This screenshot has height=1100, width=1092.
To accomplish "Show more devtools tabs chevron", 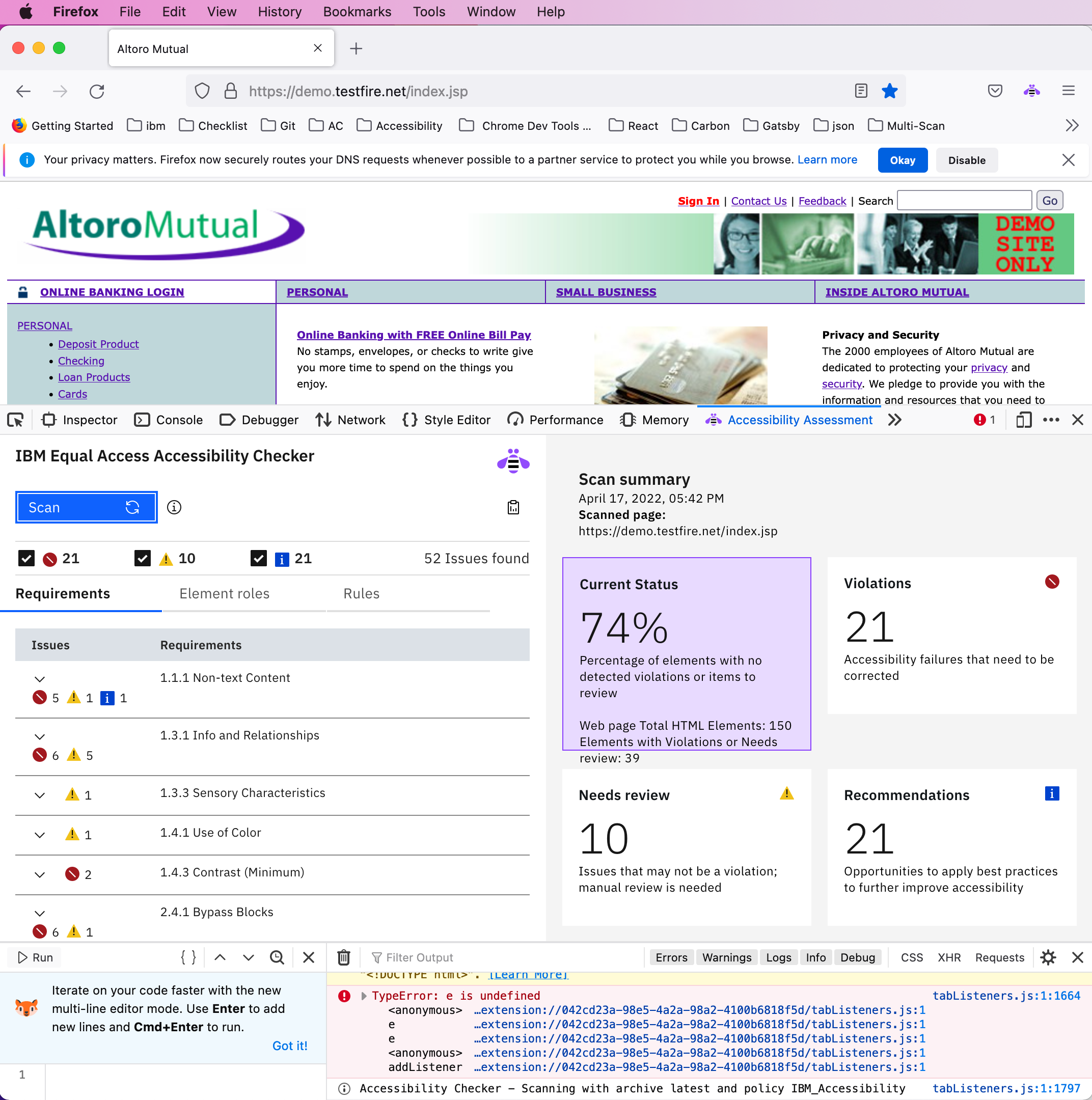I will click(x=894, y=420).
